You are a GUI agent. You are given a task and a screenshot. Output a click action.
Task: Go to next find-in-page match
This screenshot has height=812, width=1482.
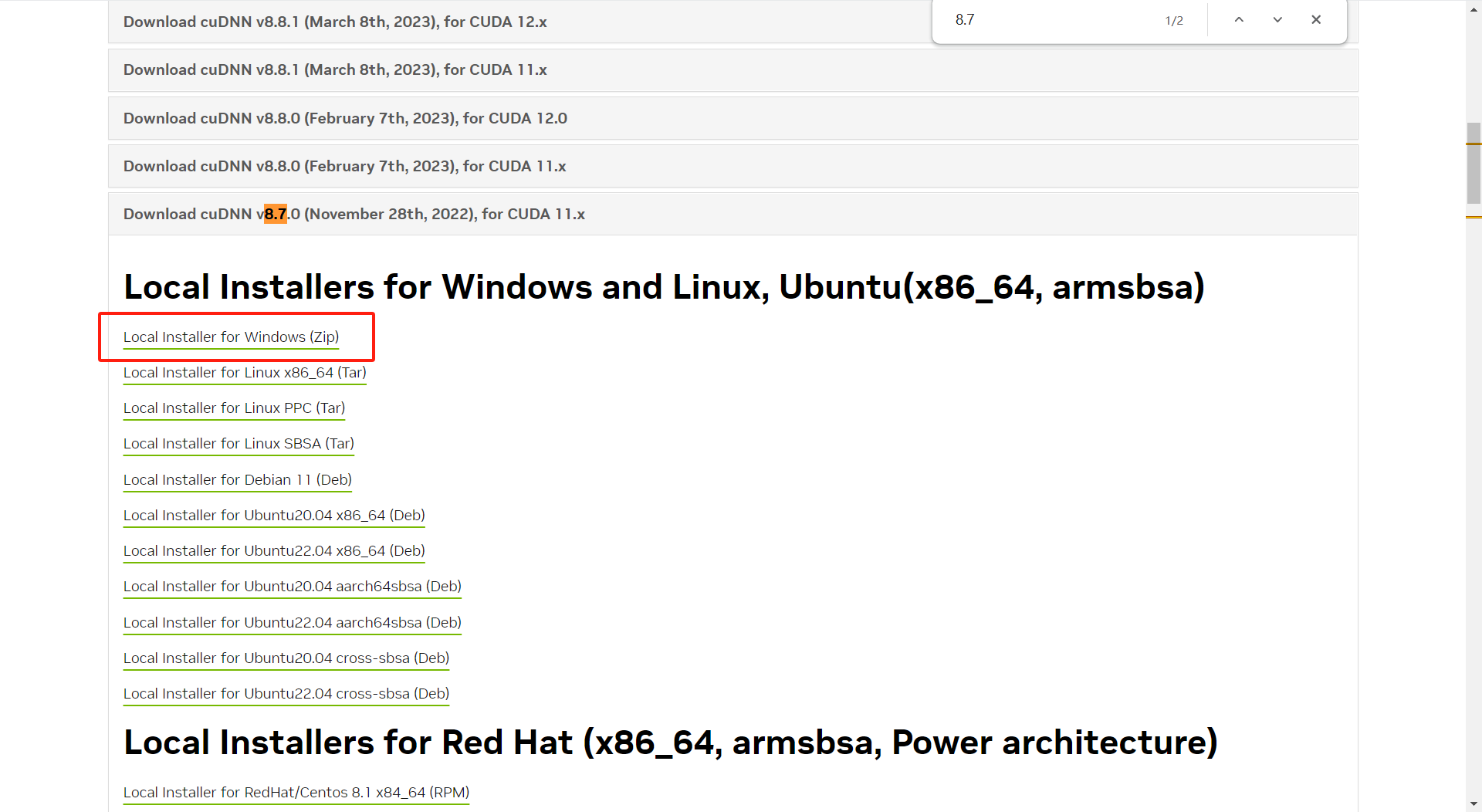click(x=1277, y=20)
